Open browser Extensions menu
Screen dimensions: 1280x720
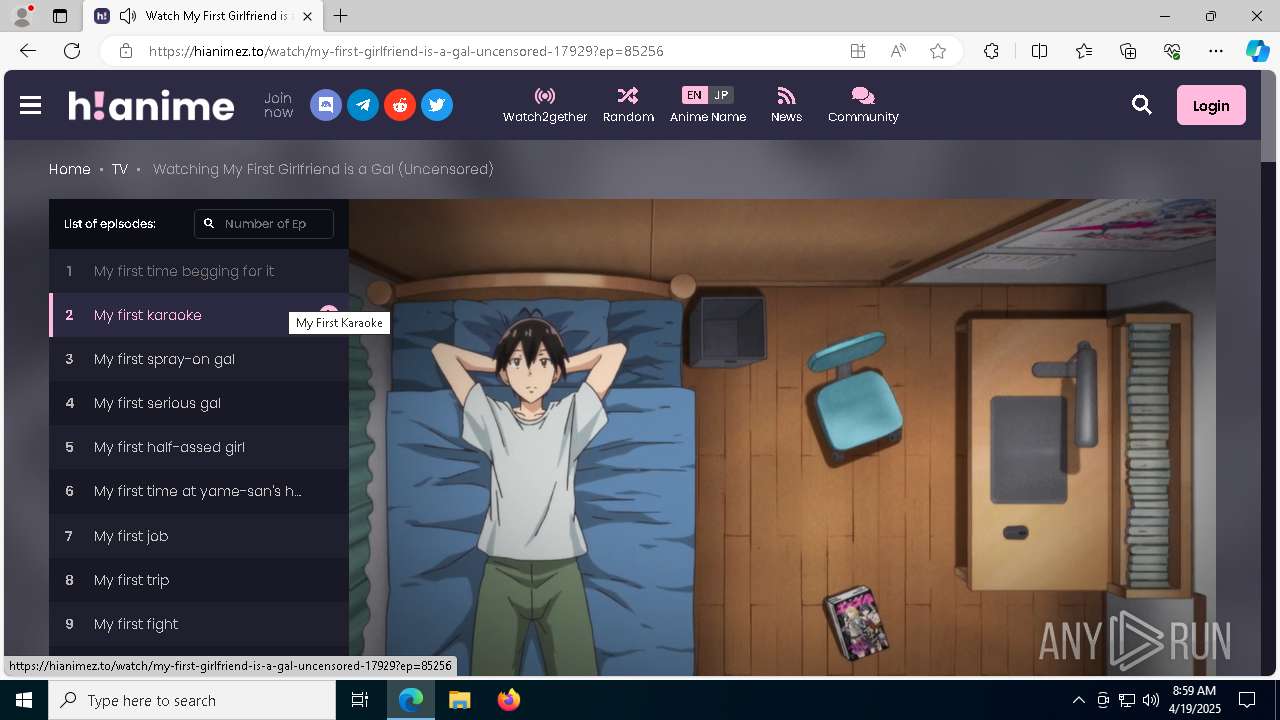tap(991, 51)
